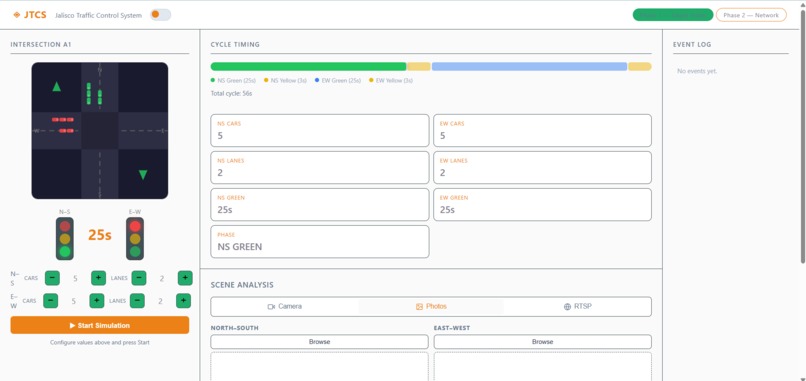The image size is (806, 381).
Task: Browse for a North–South photo
Action: [x=319, y=342]
